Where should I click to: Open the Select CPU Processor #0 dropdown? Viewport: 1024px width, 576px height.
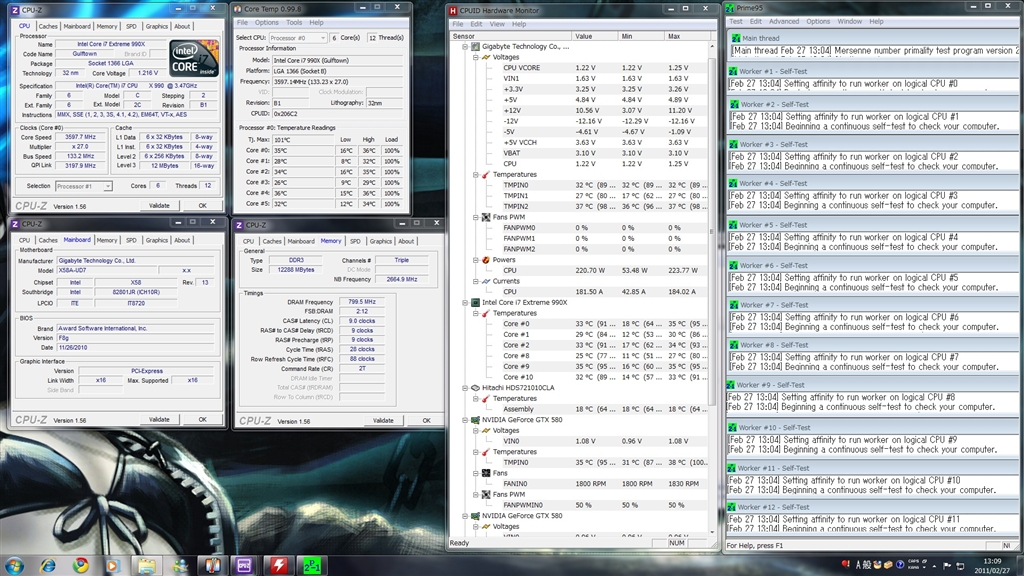299,37
